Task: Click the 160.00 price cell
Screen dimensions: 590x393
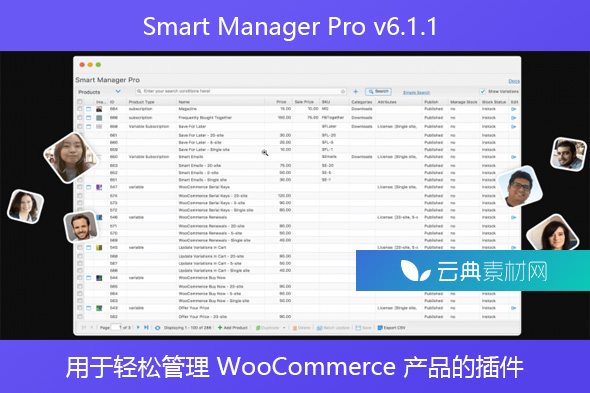Action: point(284,118)
